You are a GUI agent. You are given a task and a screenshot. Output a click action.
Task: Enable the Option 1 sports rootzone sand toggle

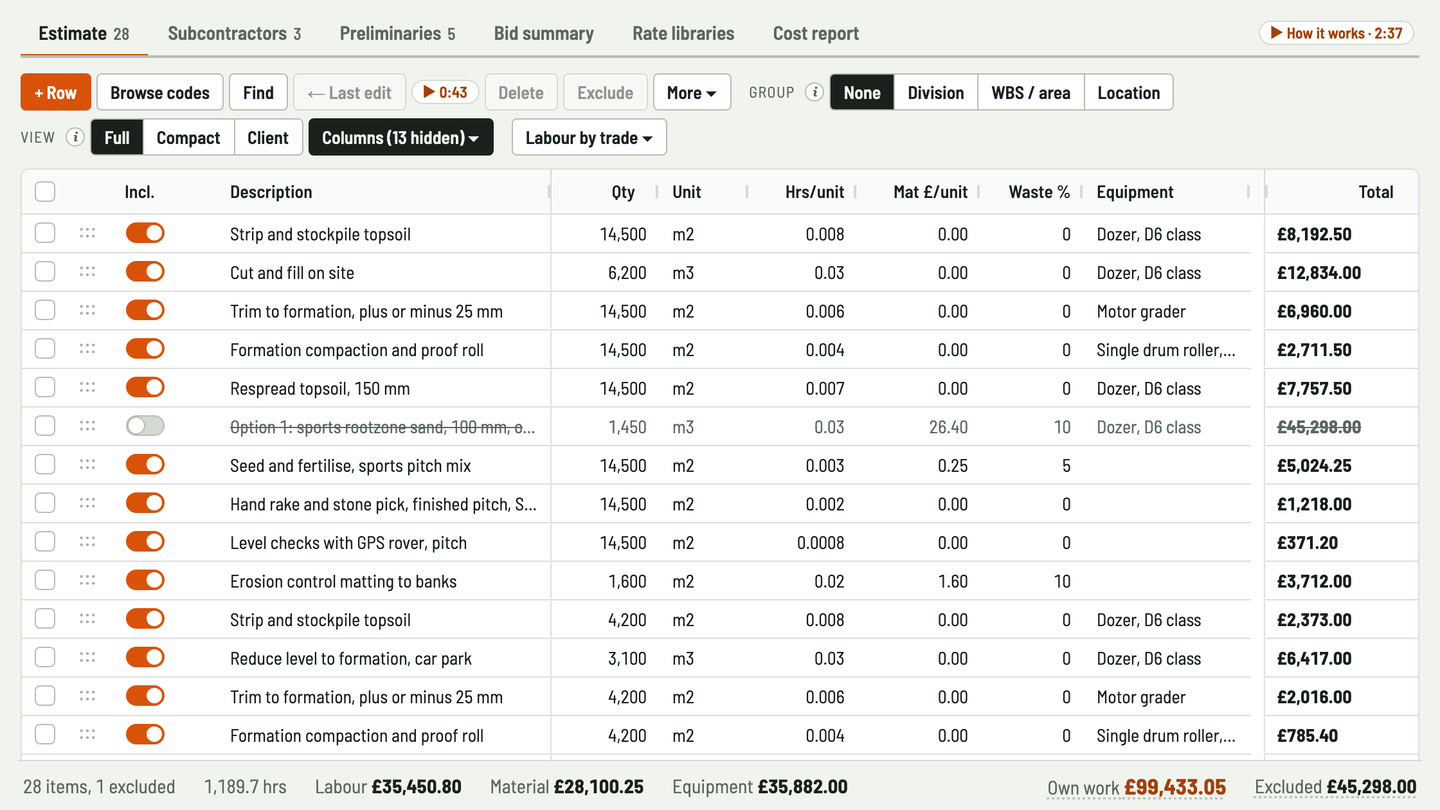click(145, 426)
